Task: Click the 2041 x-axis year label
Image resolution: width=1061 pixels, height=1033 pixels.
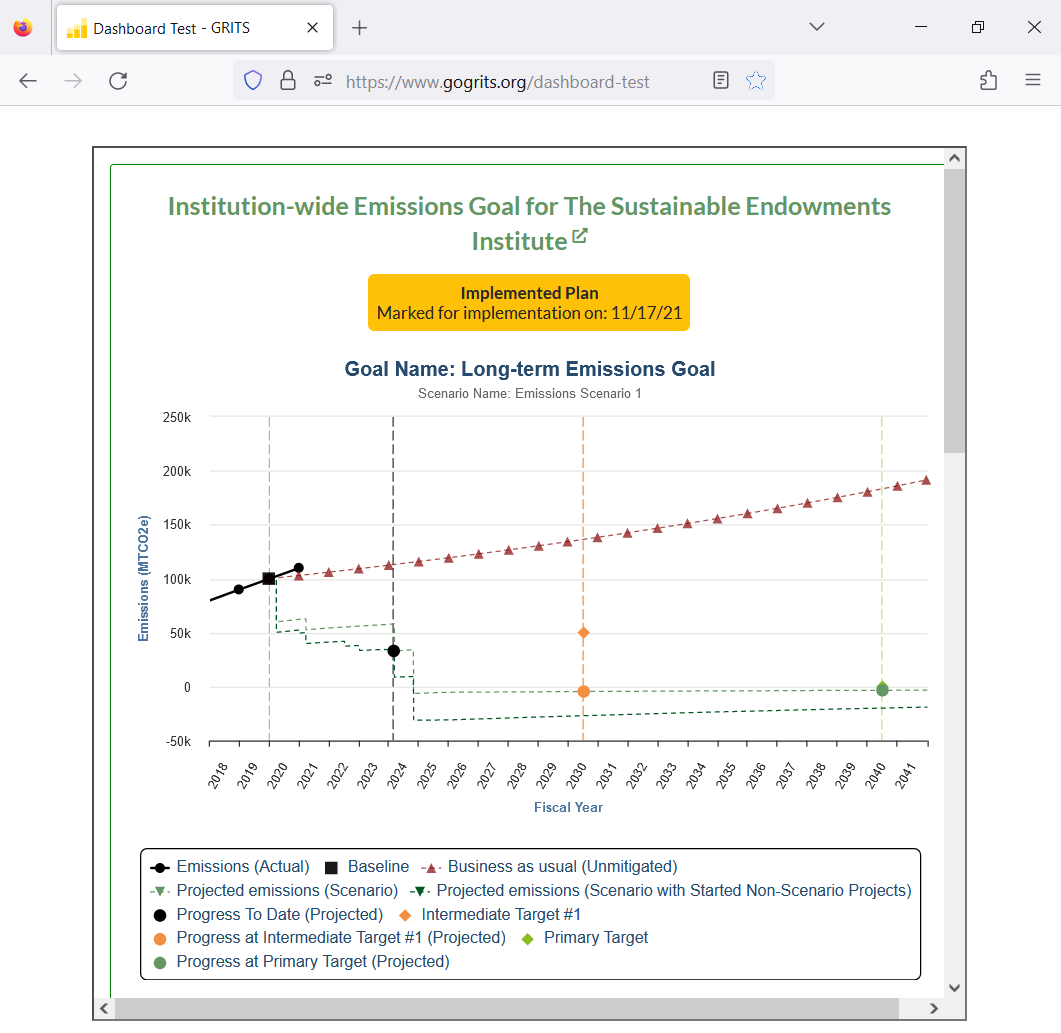Action: [905, 775]
